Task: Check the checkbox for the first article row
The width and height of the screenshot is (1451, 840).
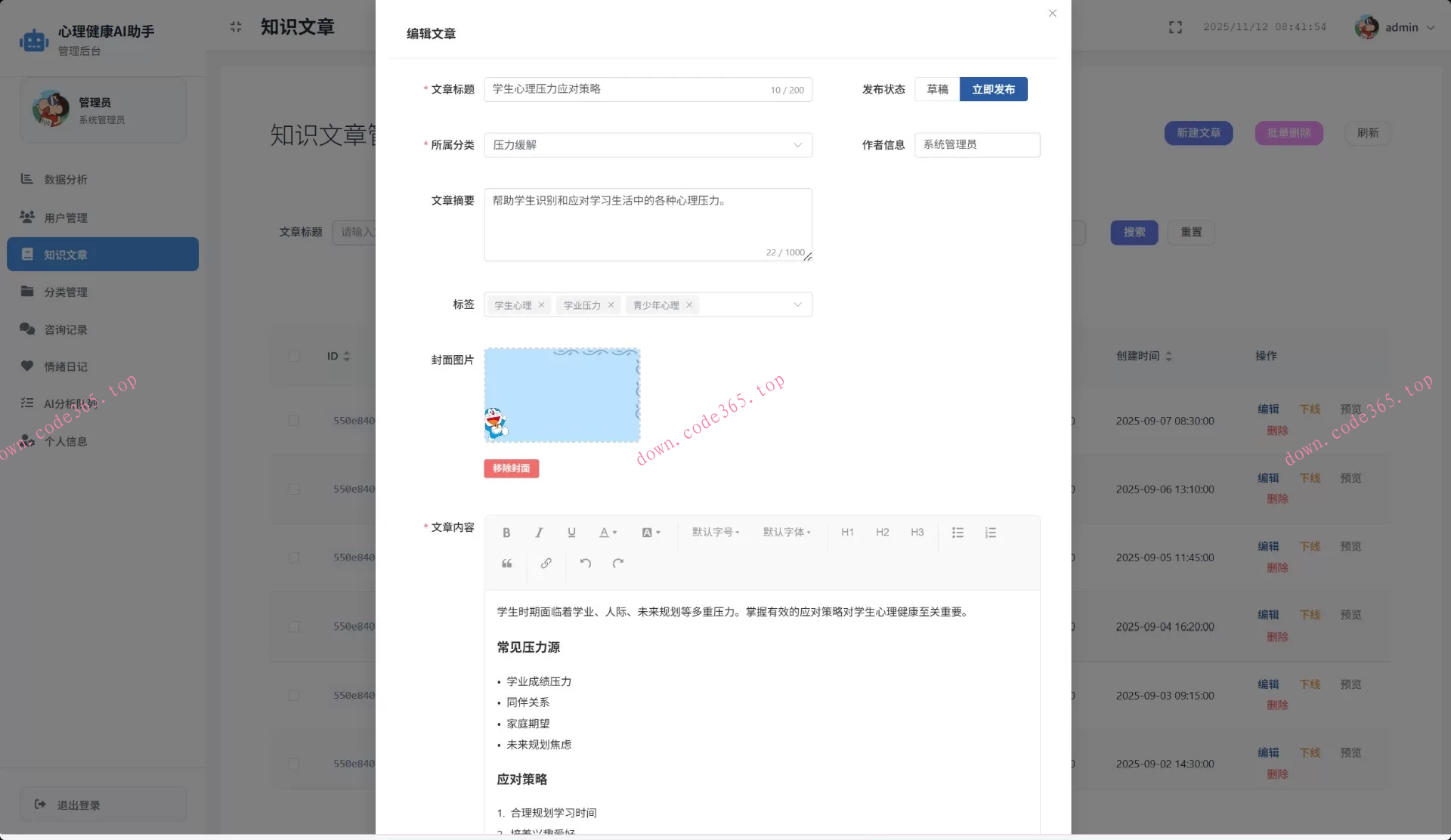Action: pyautogui.click(x=294, y=421)
